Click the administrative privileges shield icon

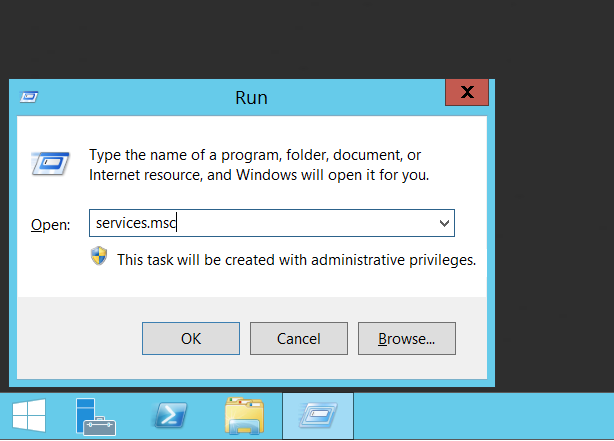point(99,257)
